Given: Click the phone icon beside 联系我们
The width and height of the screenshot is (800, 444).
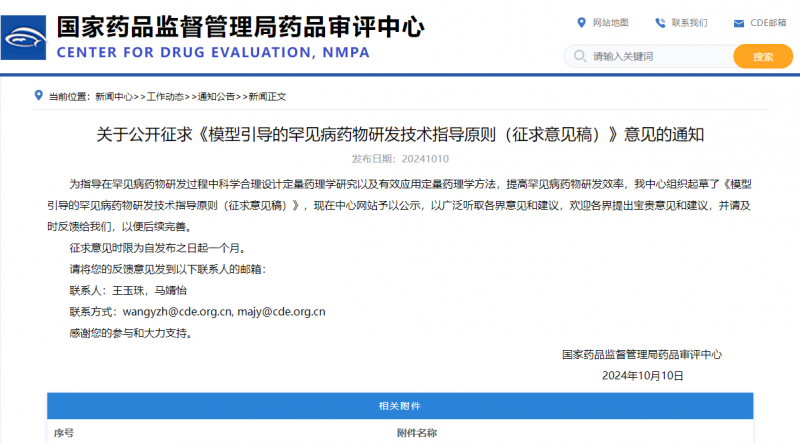Looking at the screenshot, I should click(x=660, y=22).
